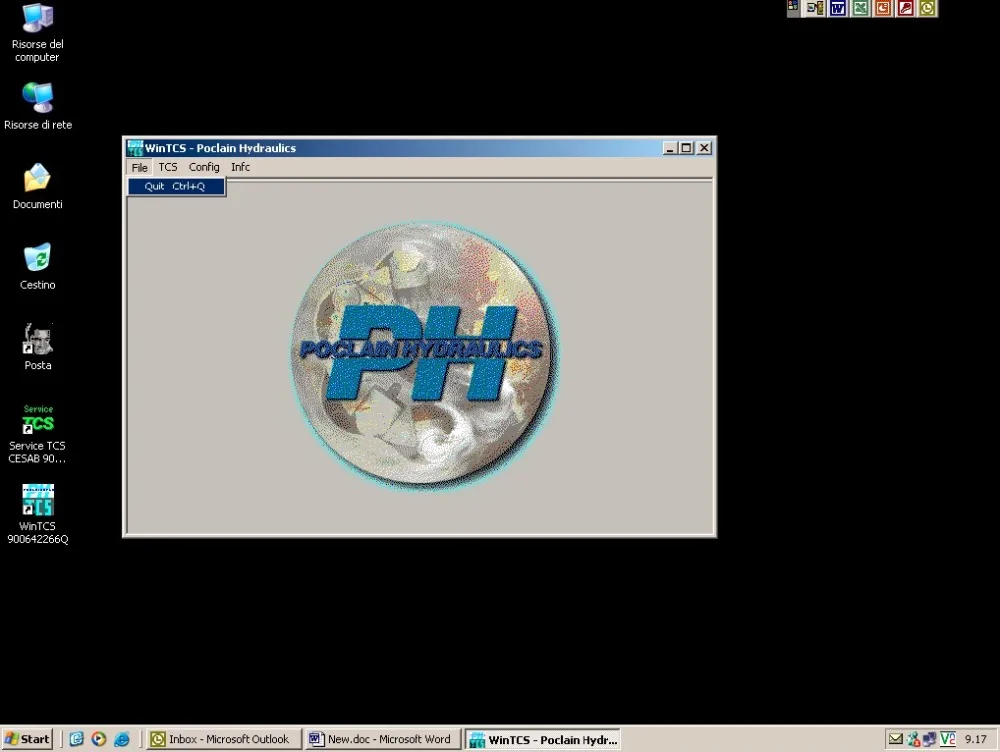Switch to Inbox - Microsoft Outlook taskbar button
1000x752 pixels.
click(x=223, y=739)
